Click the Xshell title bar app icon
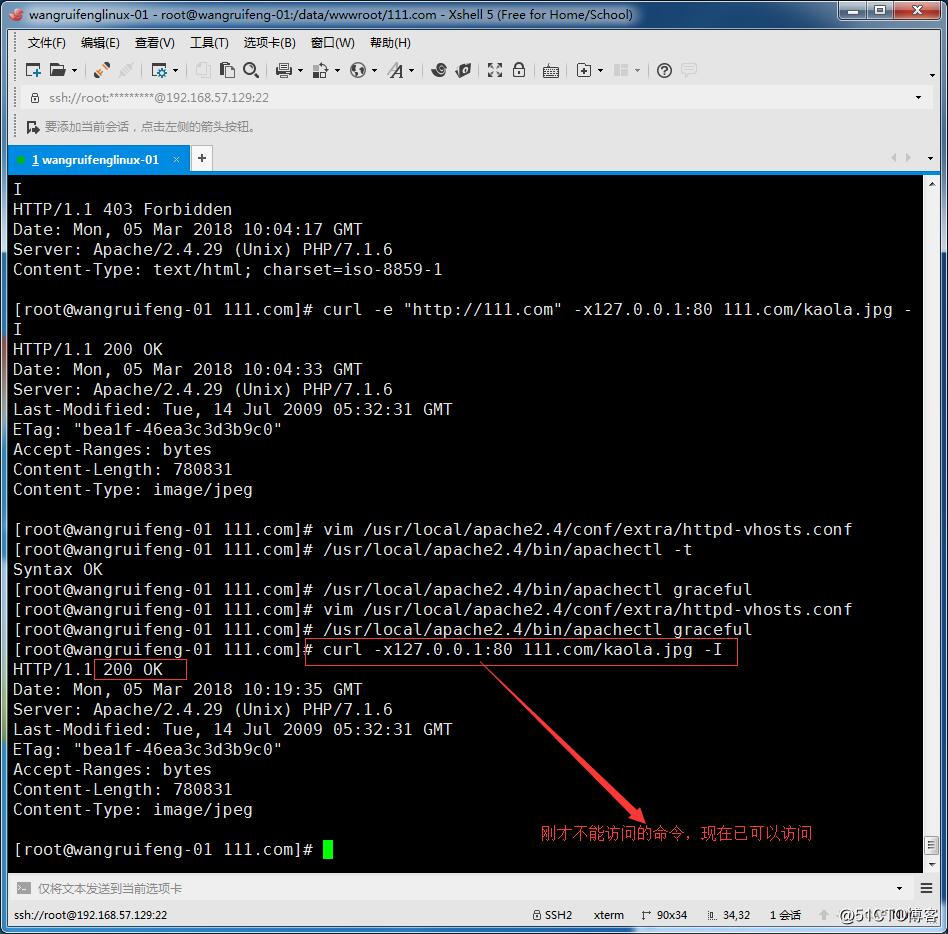 coord(17,15)
